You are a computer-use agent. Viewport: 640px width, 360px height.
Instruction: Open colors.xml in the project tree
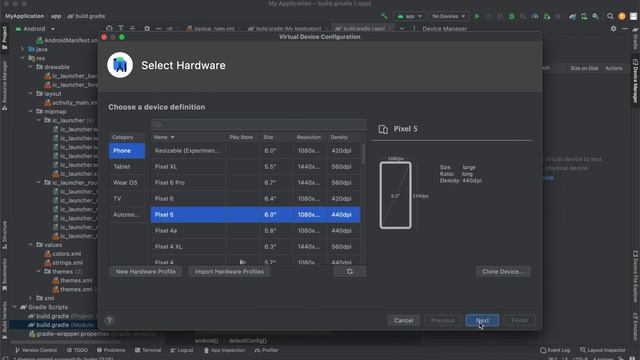click(63, 253)
